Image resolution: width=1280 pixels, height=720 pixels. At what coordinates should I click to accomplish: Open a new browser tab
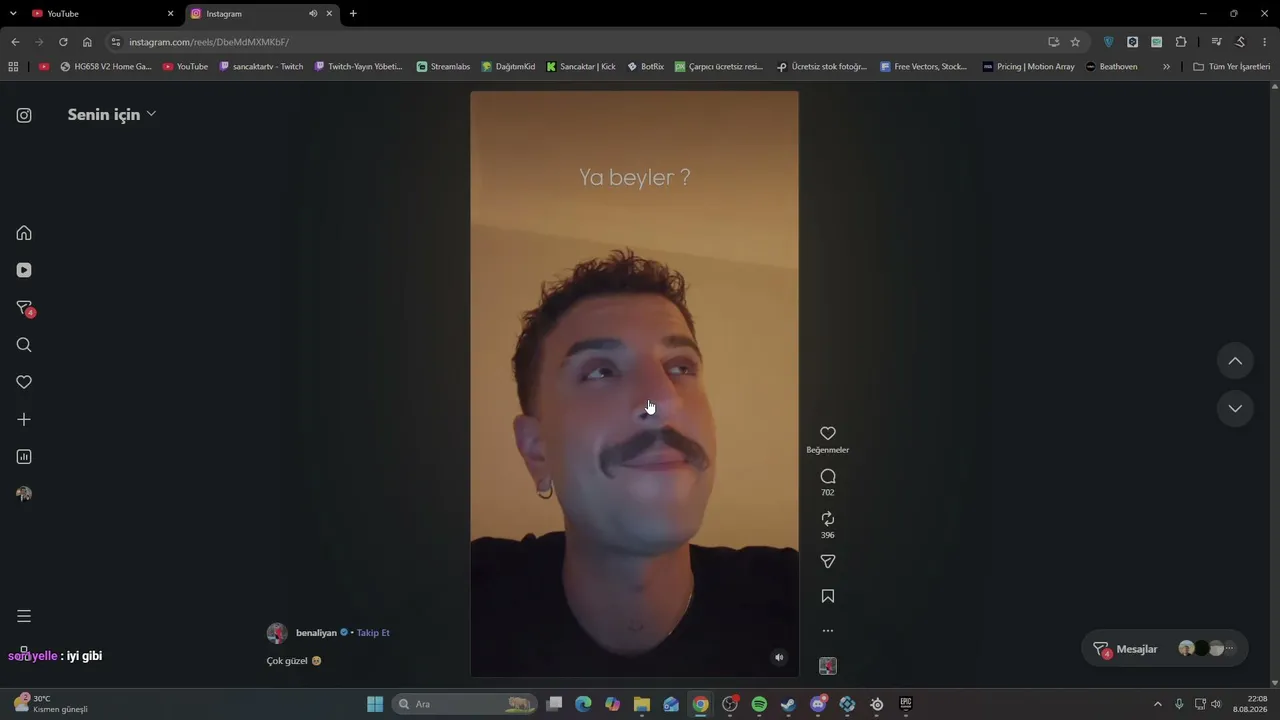[353, 14]
